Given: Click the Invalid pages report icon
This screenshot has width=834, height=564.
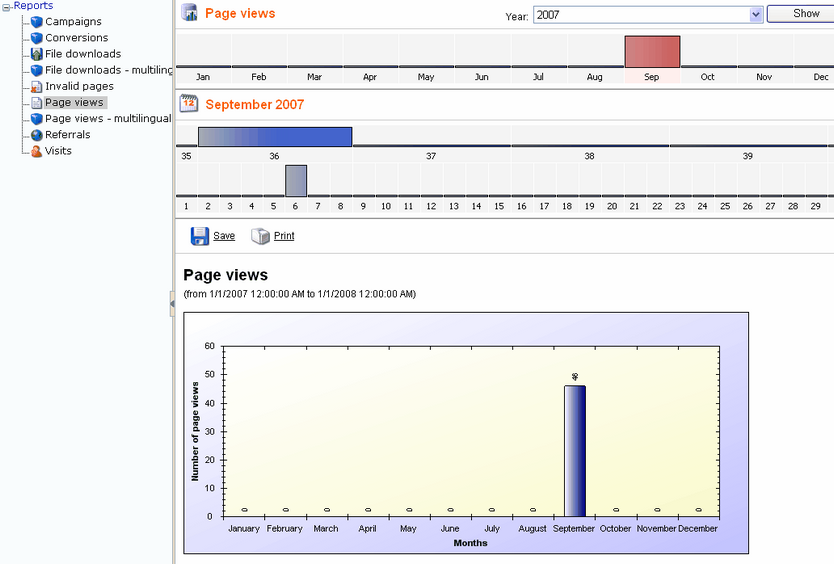Looking at the screenshot, I should [x=36, y=87].
